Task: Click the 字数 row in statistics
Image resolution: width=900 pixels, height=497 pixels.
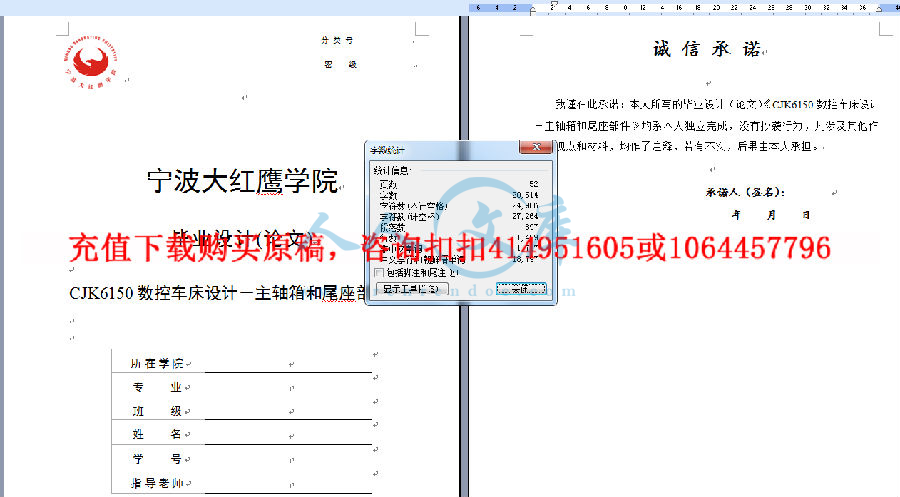Action: (x=459, y=195)
